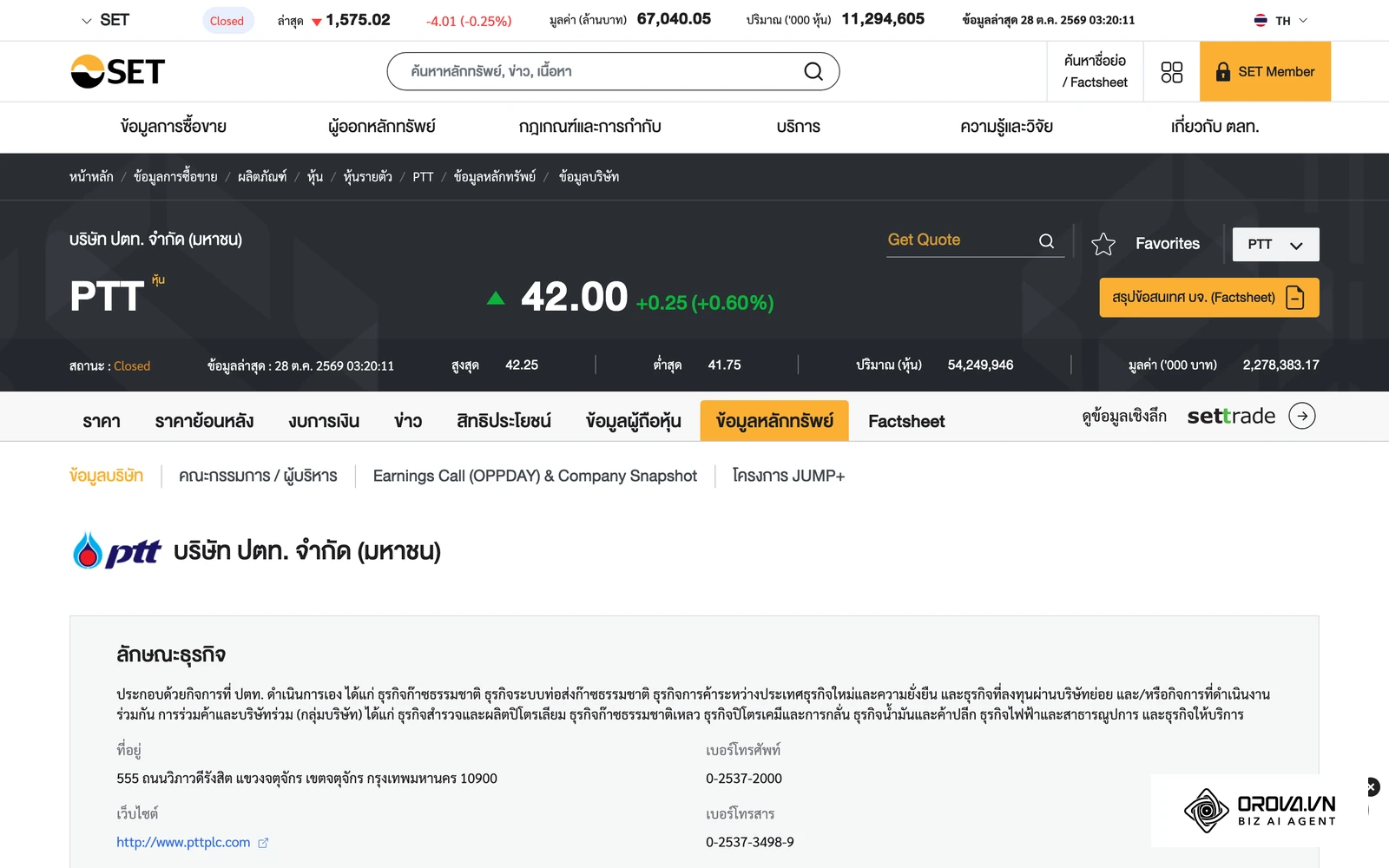Open บริการ main menu
The image size is (1389, 868).
click(x=799, y=127)
